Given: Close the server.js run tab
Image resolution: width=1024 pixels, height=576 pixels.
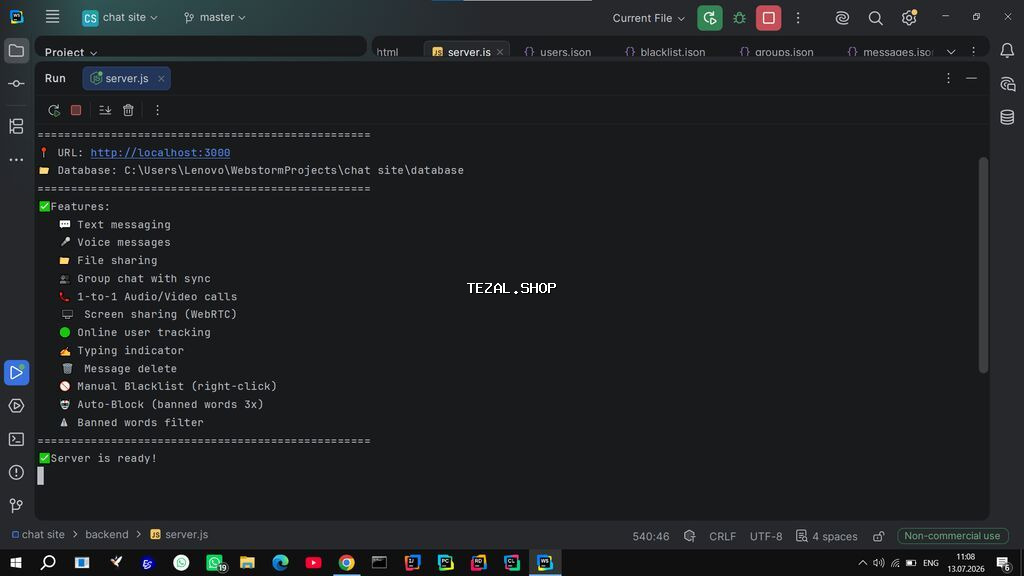Looking at the screenshot, I should [161, 78].
